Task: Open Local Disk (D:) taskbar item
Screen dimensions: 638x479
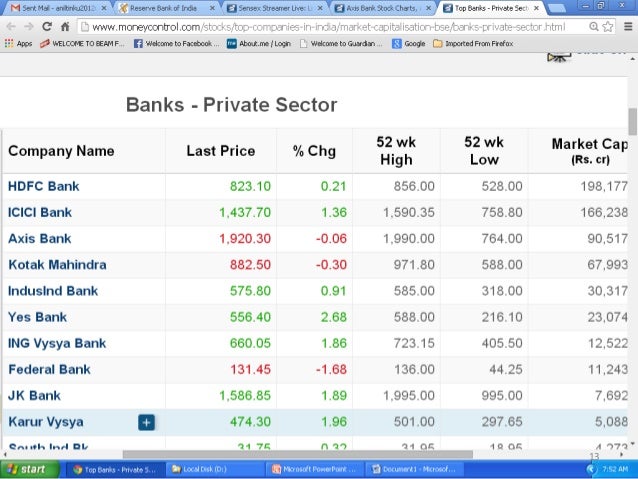Action: [x=216, y=470]
